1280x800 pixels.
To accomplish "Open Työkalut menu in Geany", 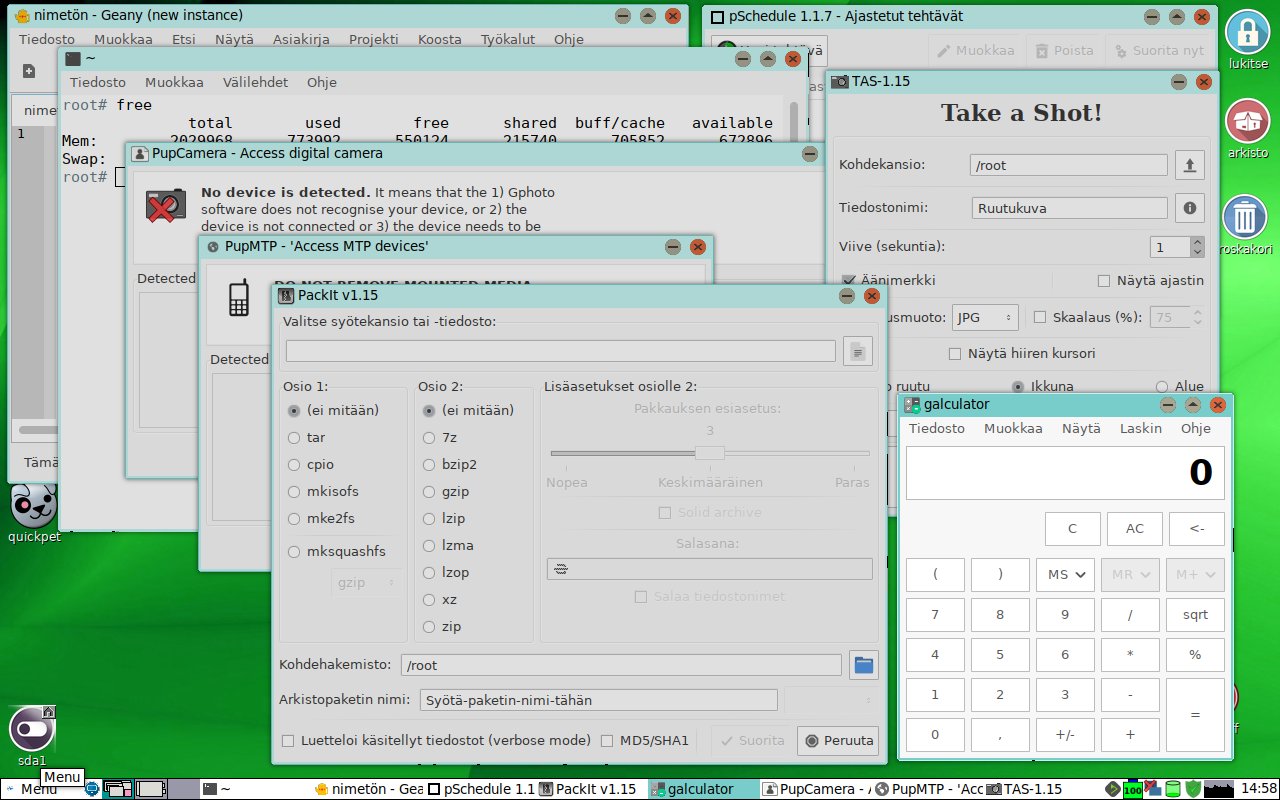I will click(x=507, y=39).
